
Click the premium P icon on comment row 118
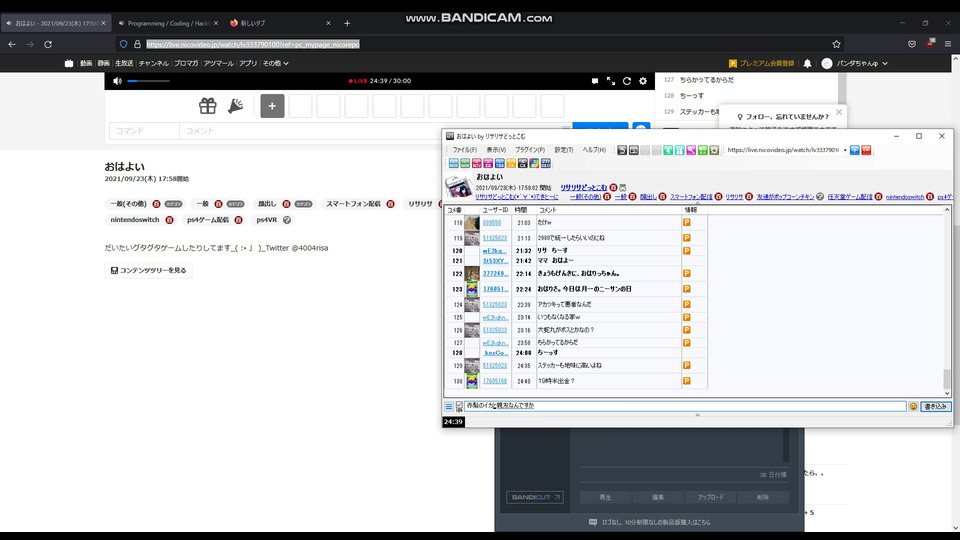coord(686,222)
